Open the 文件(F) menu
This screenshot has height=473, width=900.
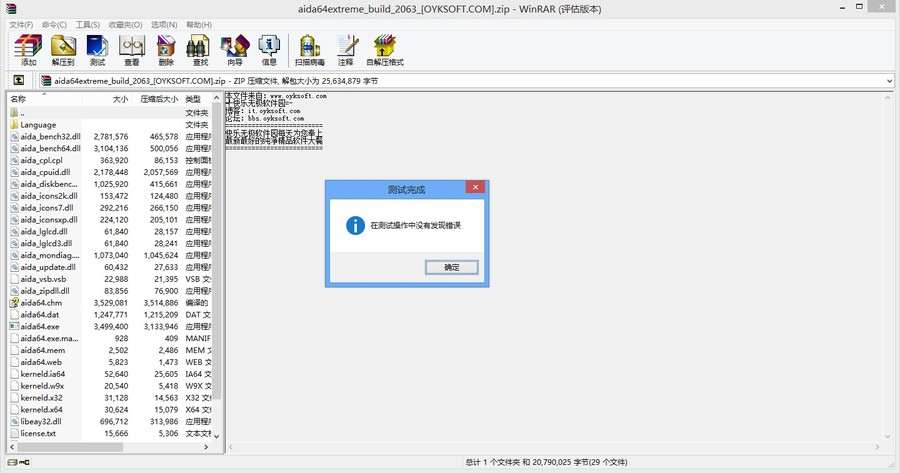[x=20, y=24]
